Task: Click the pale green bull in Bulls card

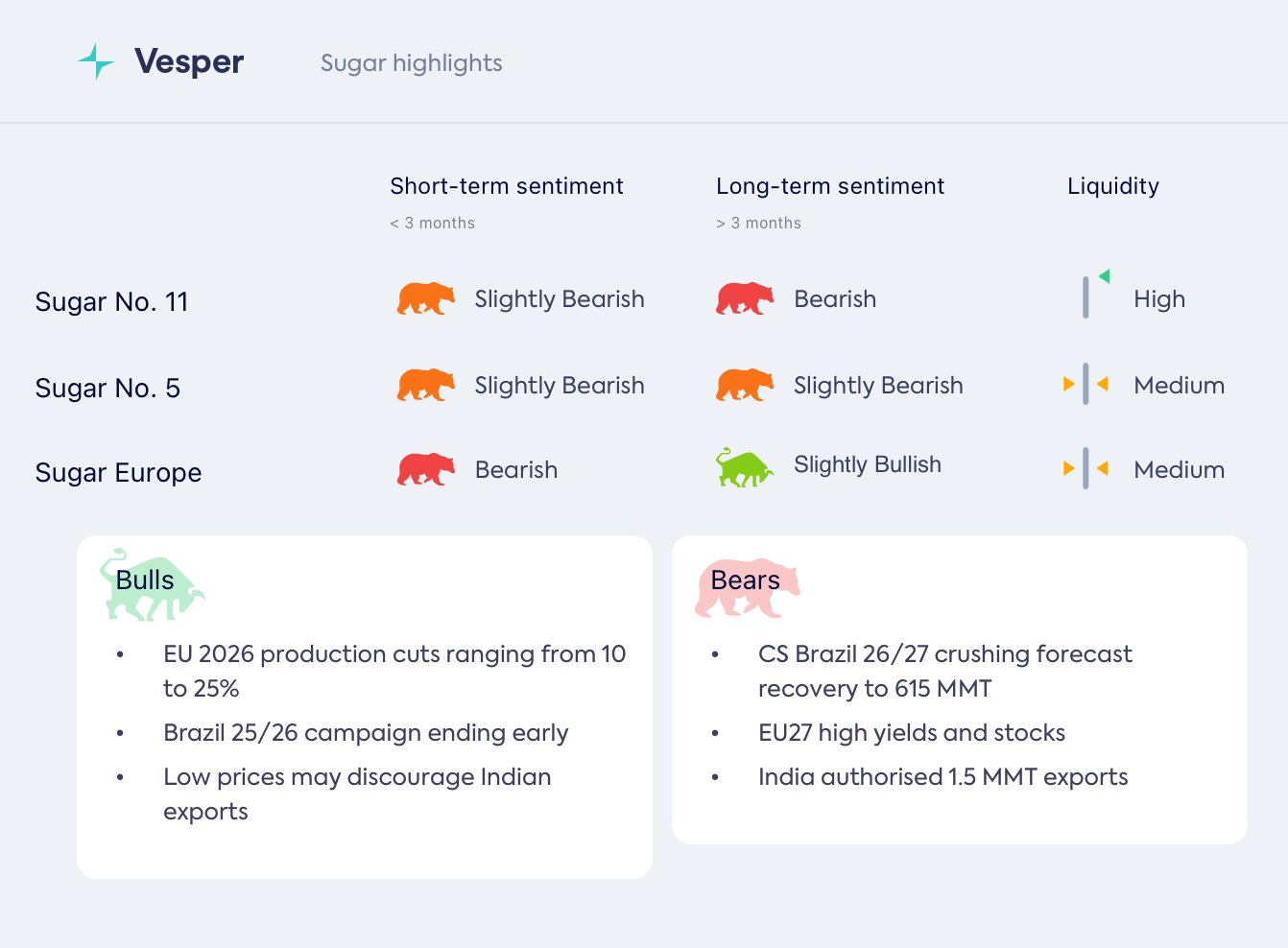Action: coord(151,585)
